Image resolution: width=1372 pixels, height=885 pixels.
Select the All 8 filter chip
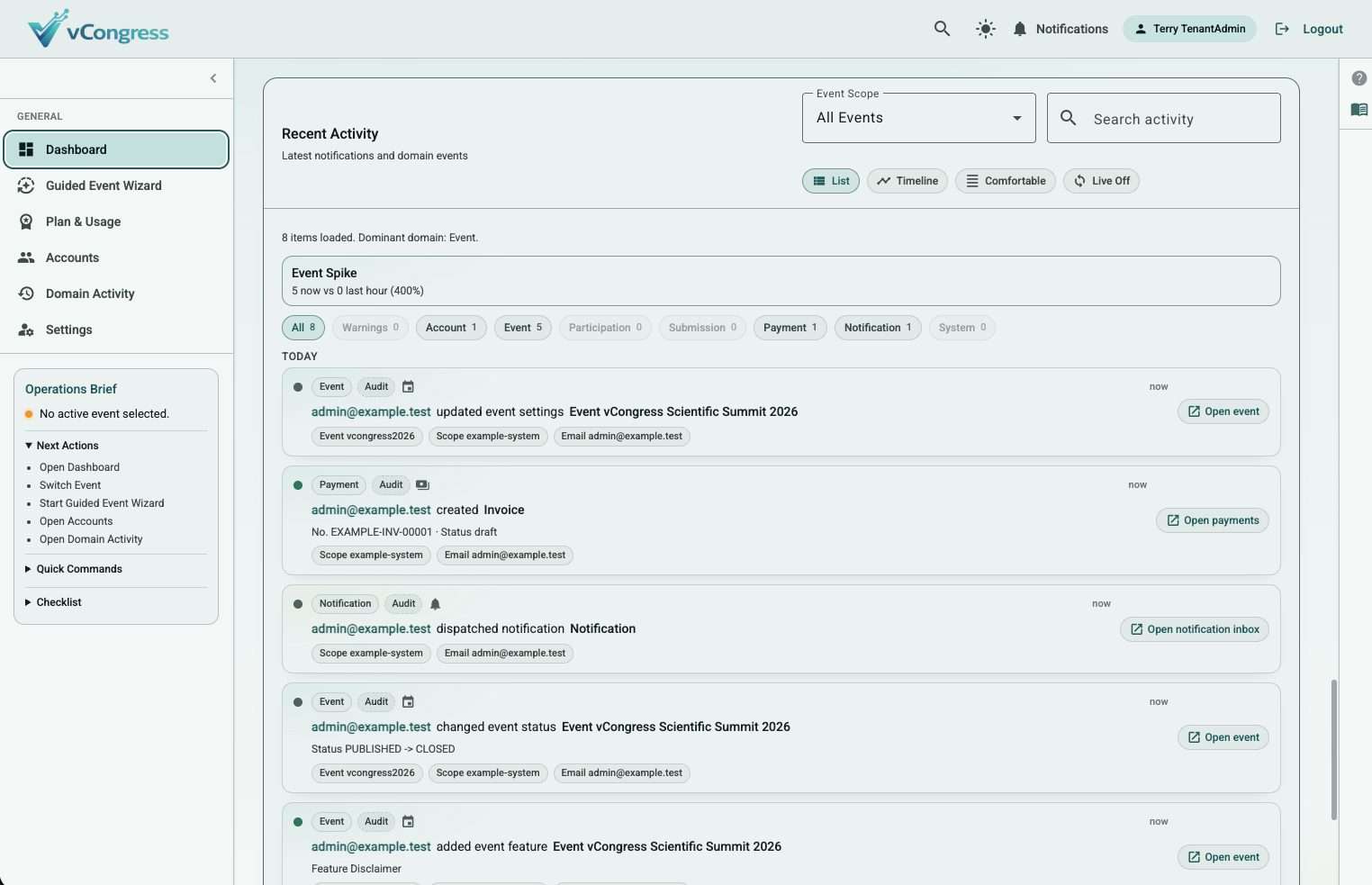[x=303, y=328]
